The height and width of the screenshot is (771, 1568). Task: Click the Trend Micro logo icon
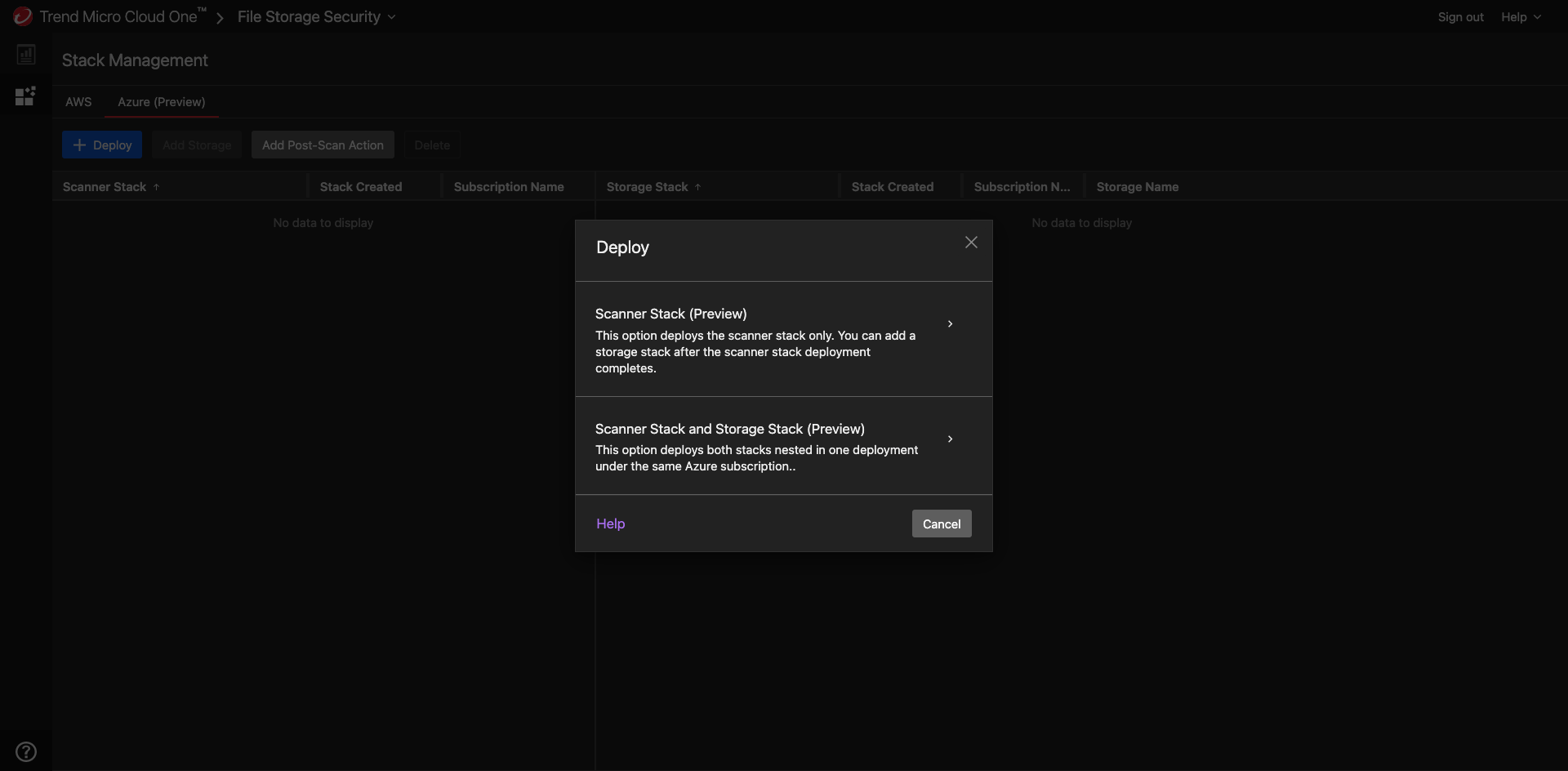[x=22, y=16]
